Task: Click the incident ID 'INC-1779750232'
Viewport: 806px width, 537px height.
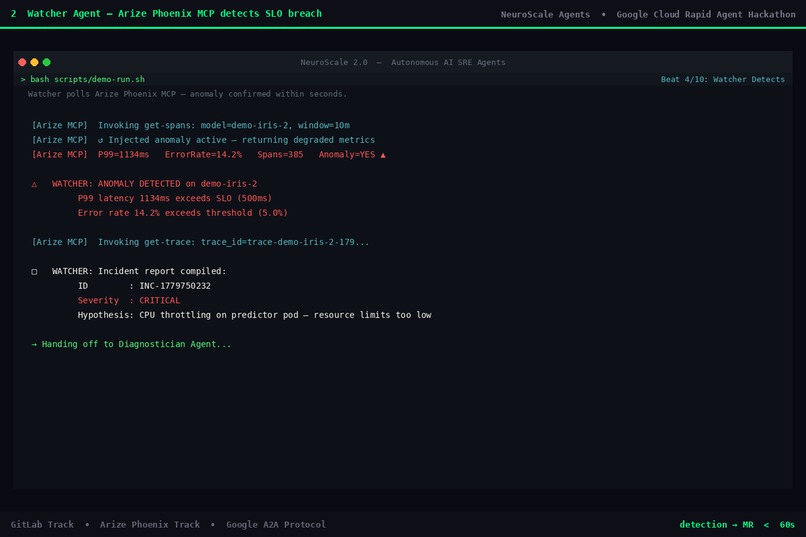Action: [x=175, y=286]
